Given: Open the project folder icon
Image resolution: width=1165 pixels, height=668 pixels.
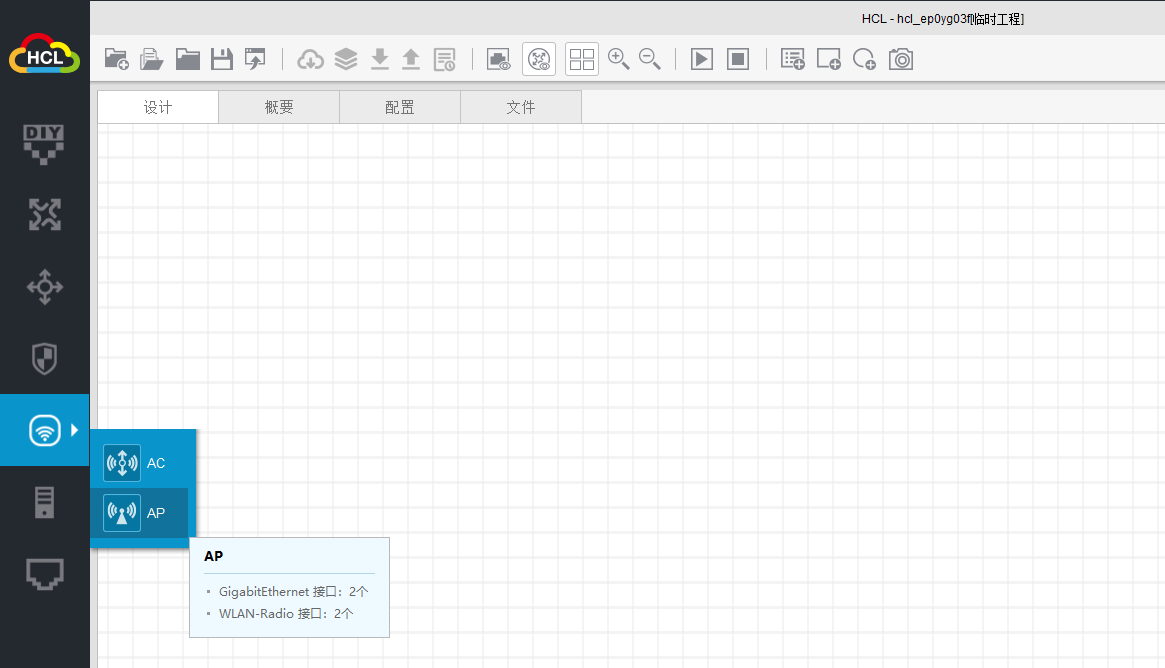Looking at the screenshot, I should [x=187, y=59].
